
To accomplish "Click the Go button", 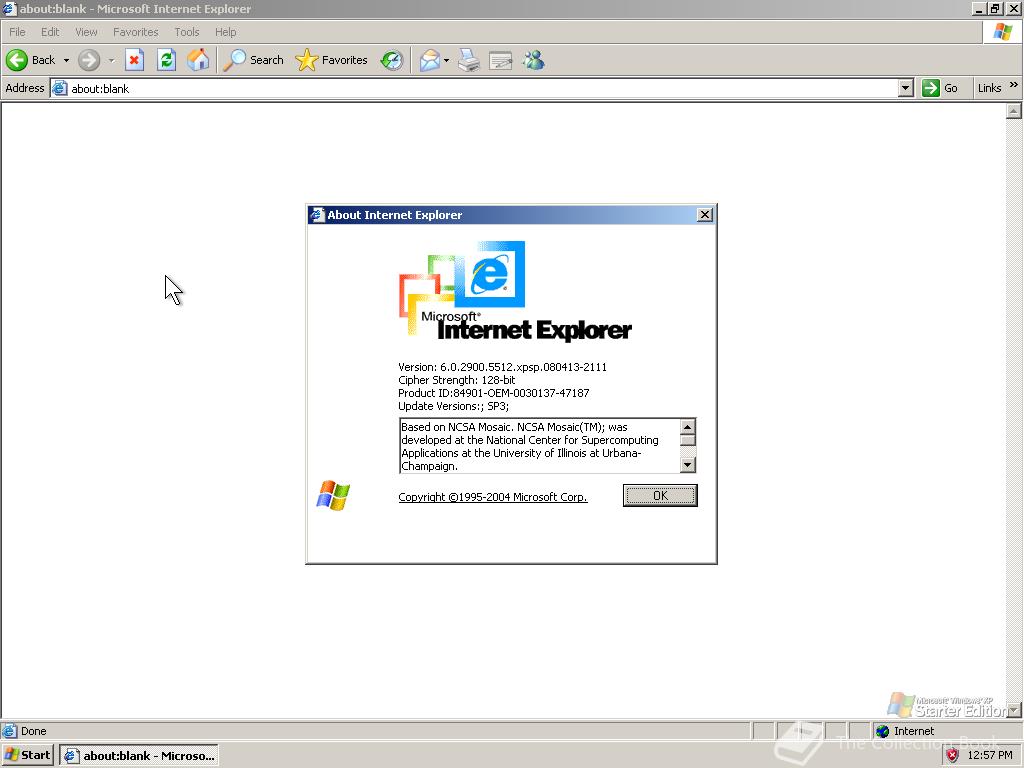I will [x=940, y=88].
